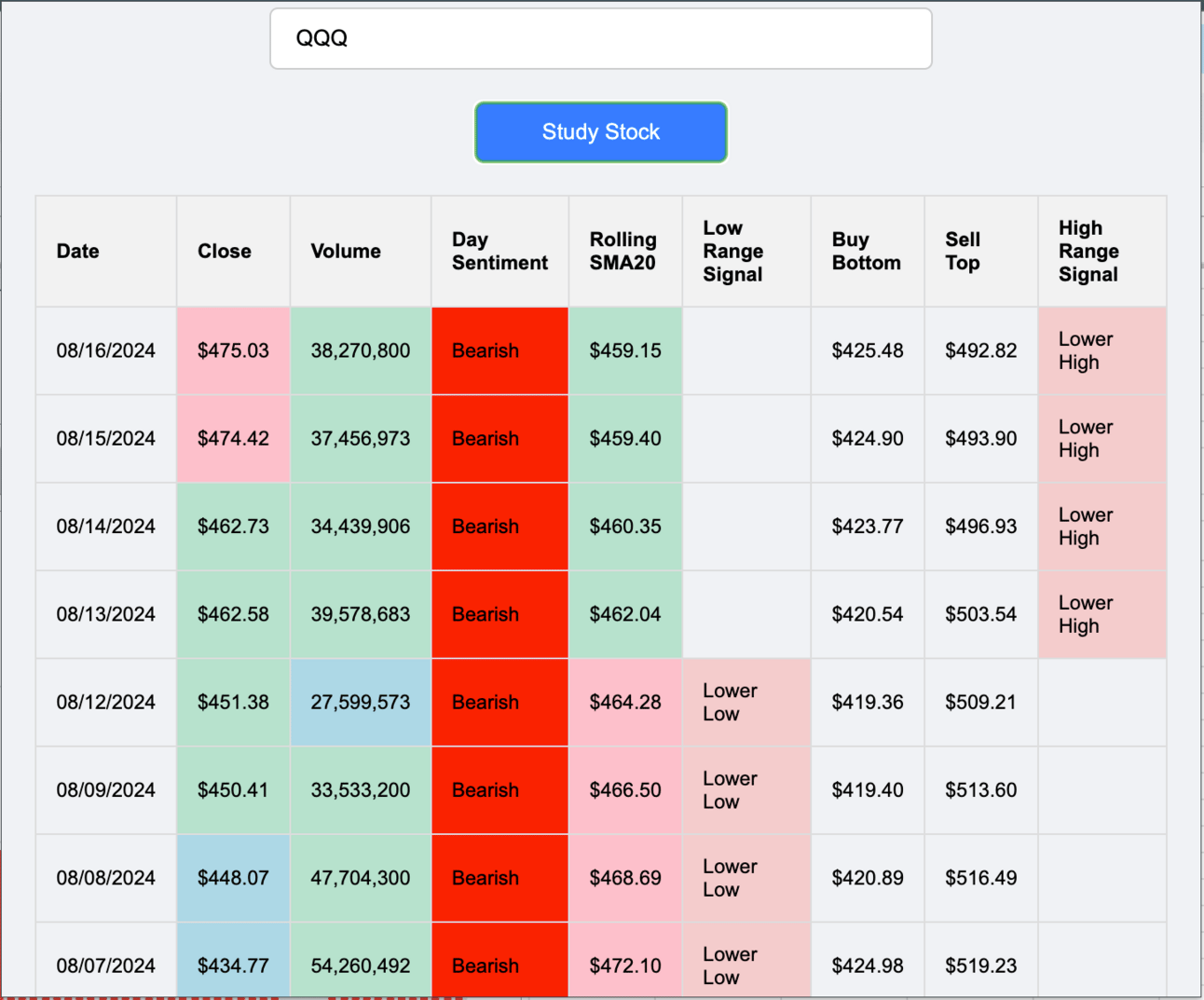
Task: Select the $462.73 close price cell
Action: 234,527
